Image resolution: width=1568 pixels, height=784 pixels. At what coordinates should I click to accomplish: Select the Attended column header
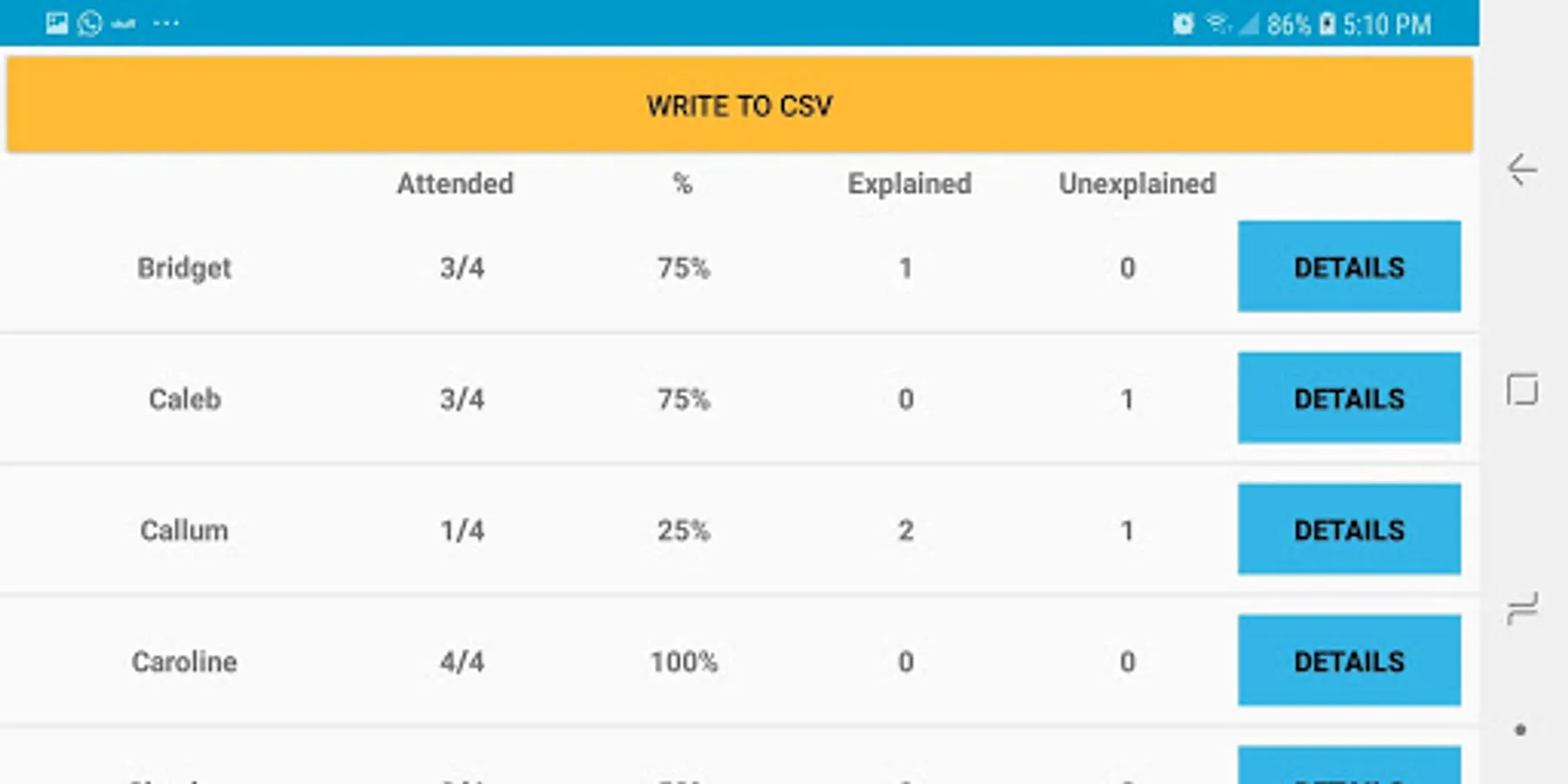(456, 184)
